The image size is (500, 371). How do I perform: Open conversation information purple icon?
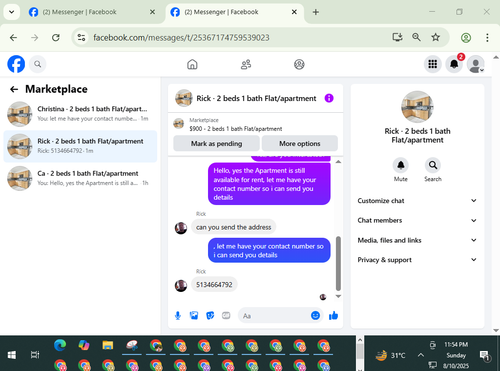tap(329, 98)
